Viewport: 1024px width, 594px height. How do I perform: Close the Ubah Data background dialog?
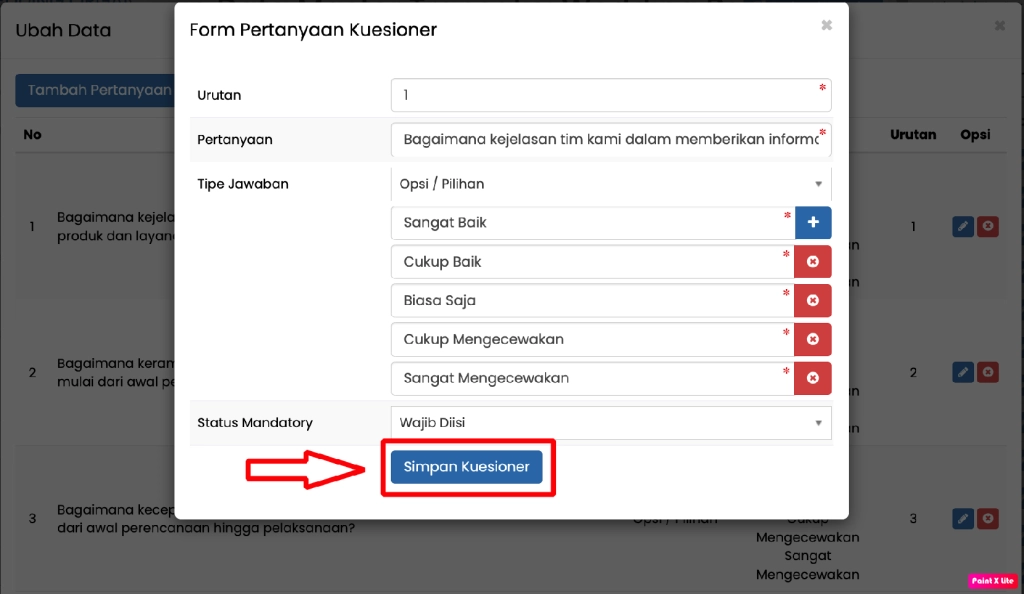1000,26
